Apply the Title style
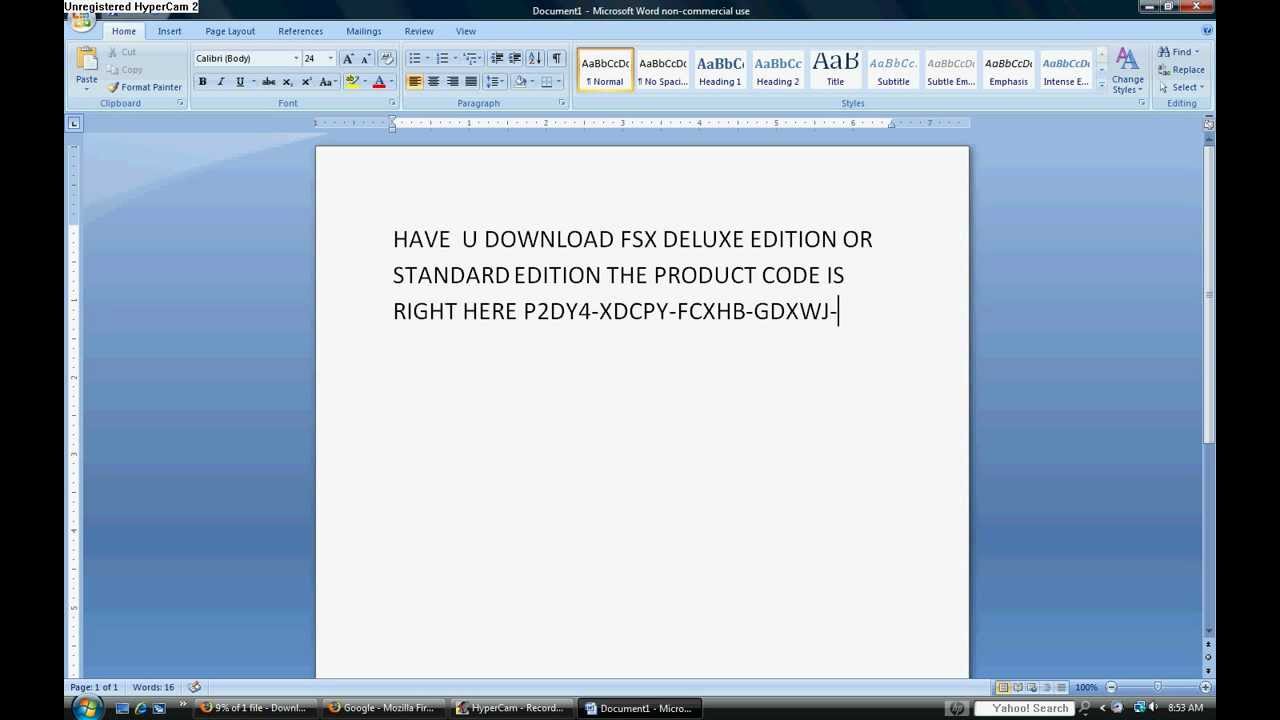1280x720 pixels. pyautogui.click(x=835, y=70)
